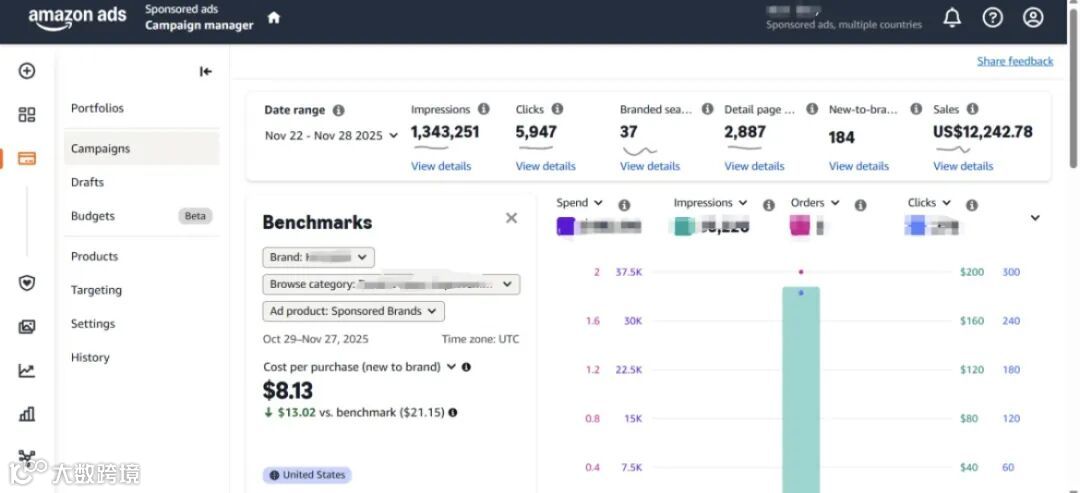1080x493 pixels.
Task: Open the Browse category dropdown
Action: pyautogui.click(x=391, y=284)
